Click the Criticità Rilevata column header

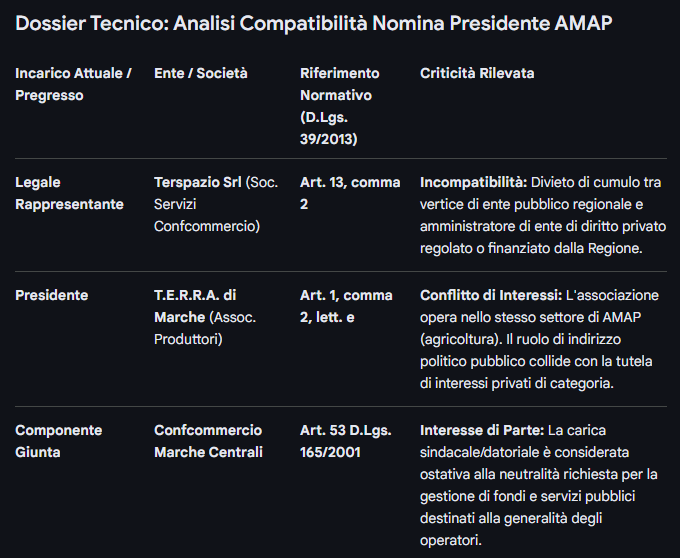point(477,73)
